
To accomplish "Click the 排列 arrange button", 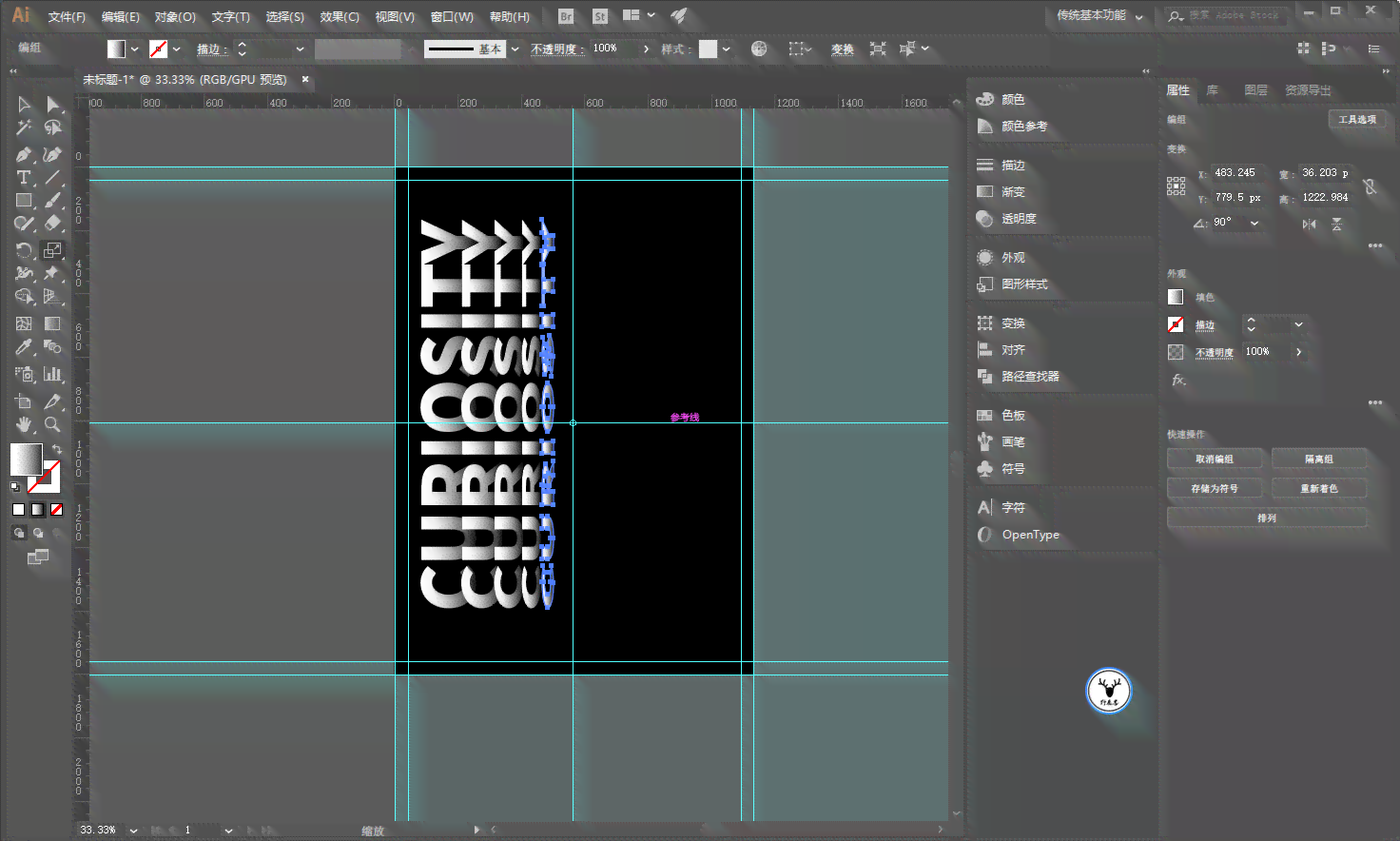I will pos(1267,518).
